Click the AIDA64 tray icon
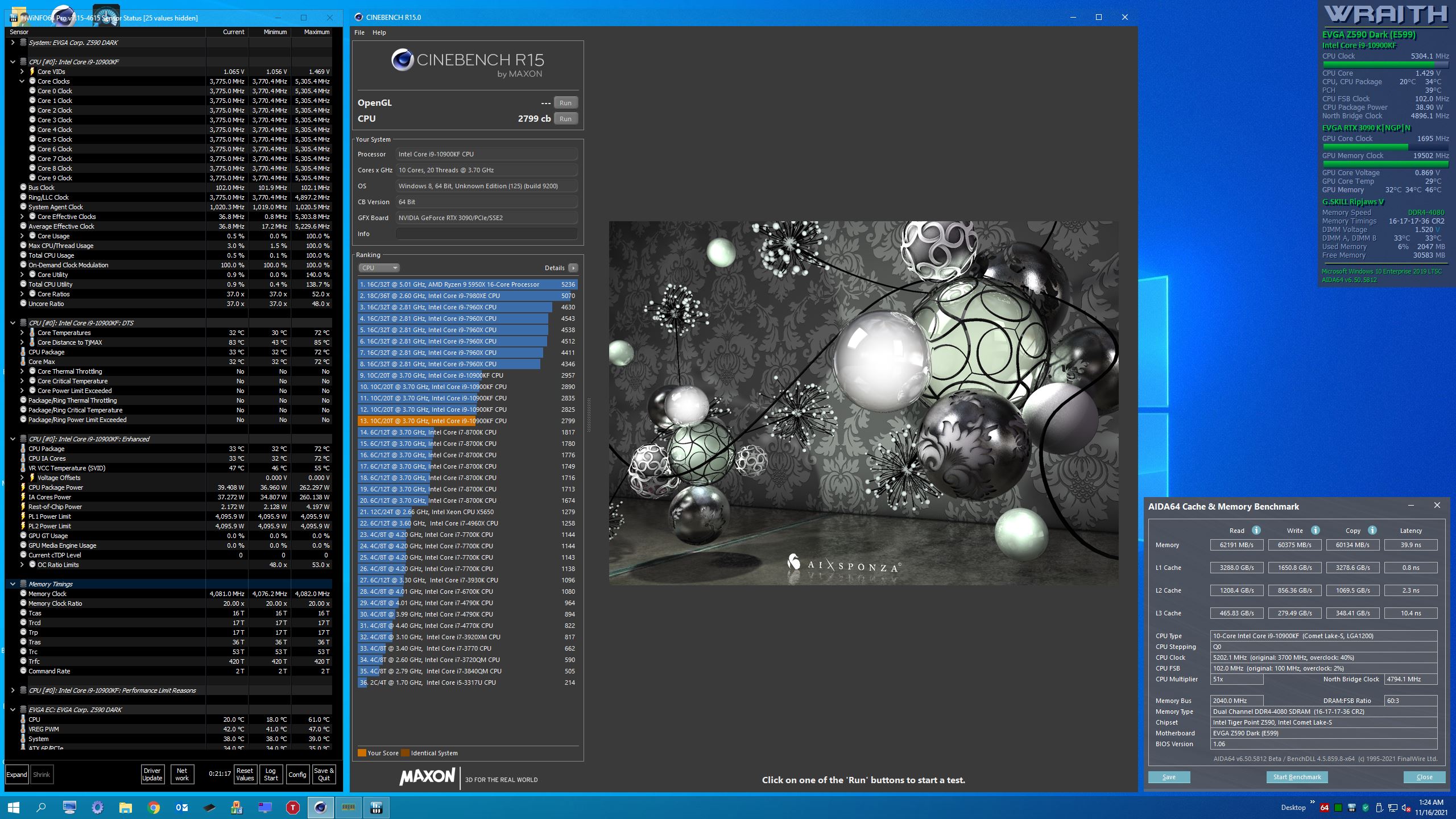Viewport: 1456px width, 819px height. point(1324,808)
